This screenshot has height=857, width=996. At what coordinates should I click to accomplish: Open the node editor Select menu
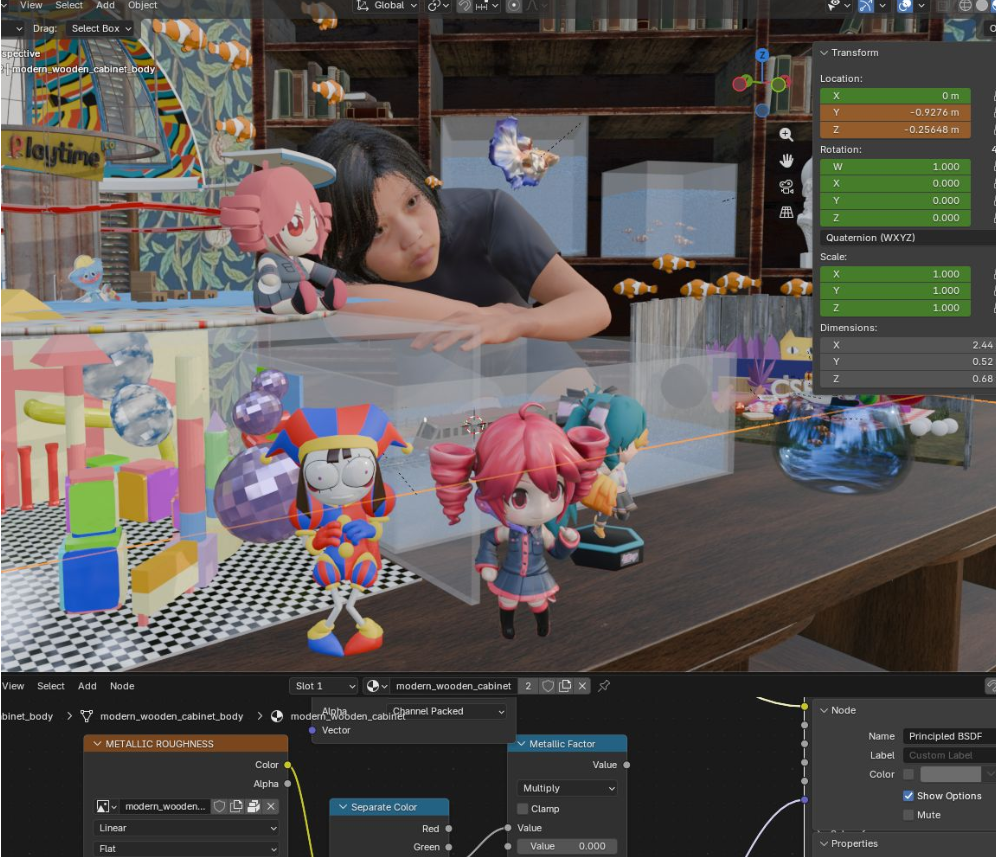pyautogui.click(x=51, y=685)
